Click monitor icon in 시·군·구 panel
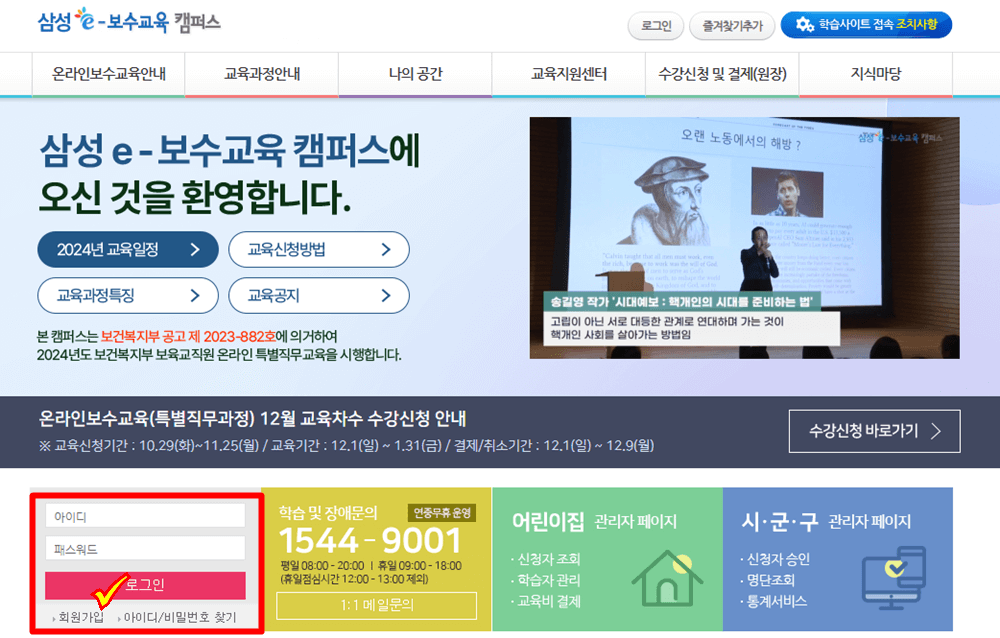Viewport: 1000px width, 638px height. click(x=894, y=577)
